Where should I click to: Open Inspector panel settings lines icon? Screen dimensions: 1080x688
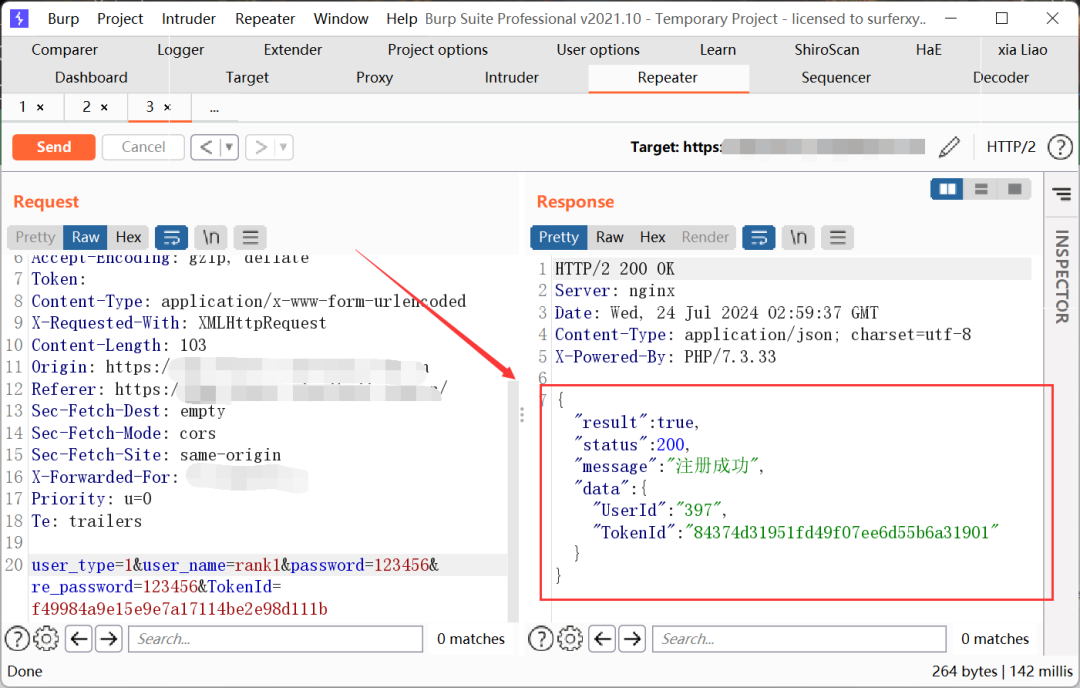coord(1061,194)
